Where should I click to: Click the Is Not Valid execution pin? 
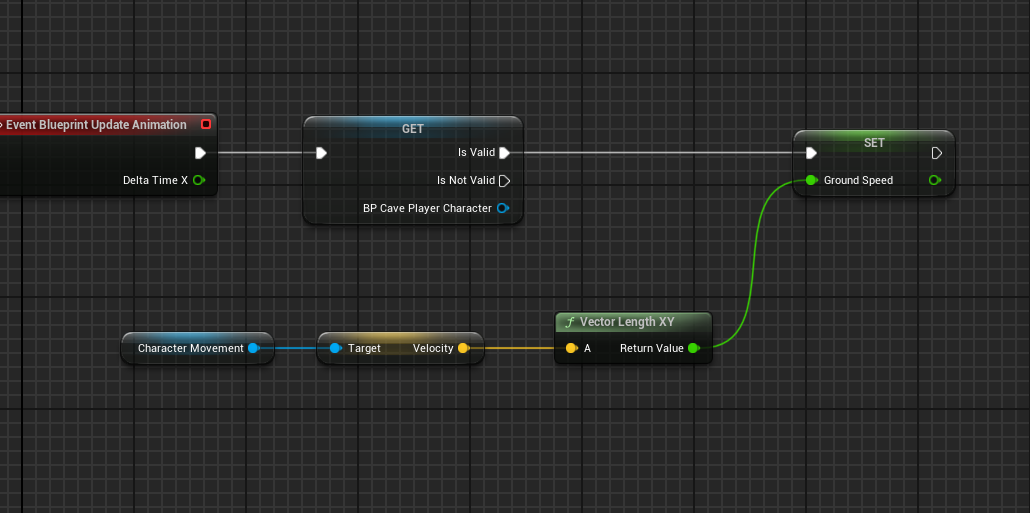pos(504,181)
